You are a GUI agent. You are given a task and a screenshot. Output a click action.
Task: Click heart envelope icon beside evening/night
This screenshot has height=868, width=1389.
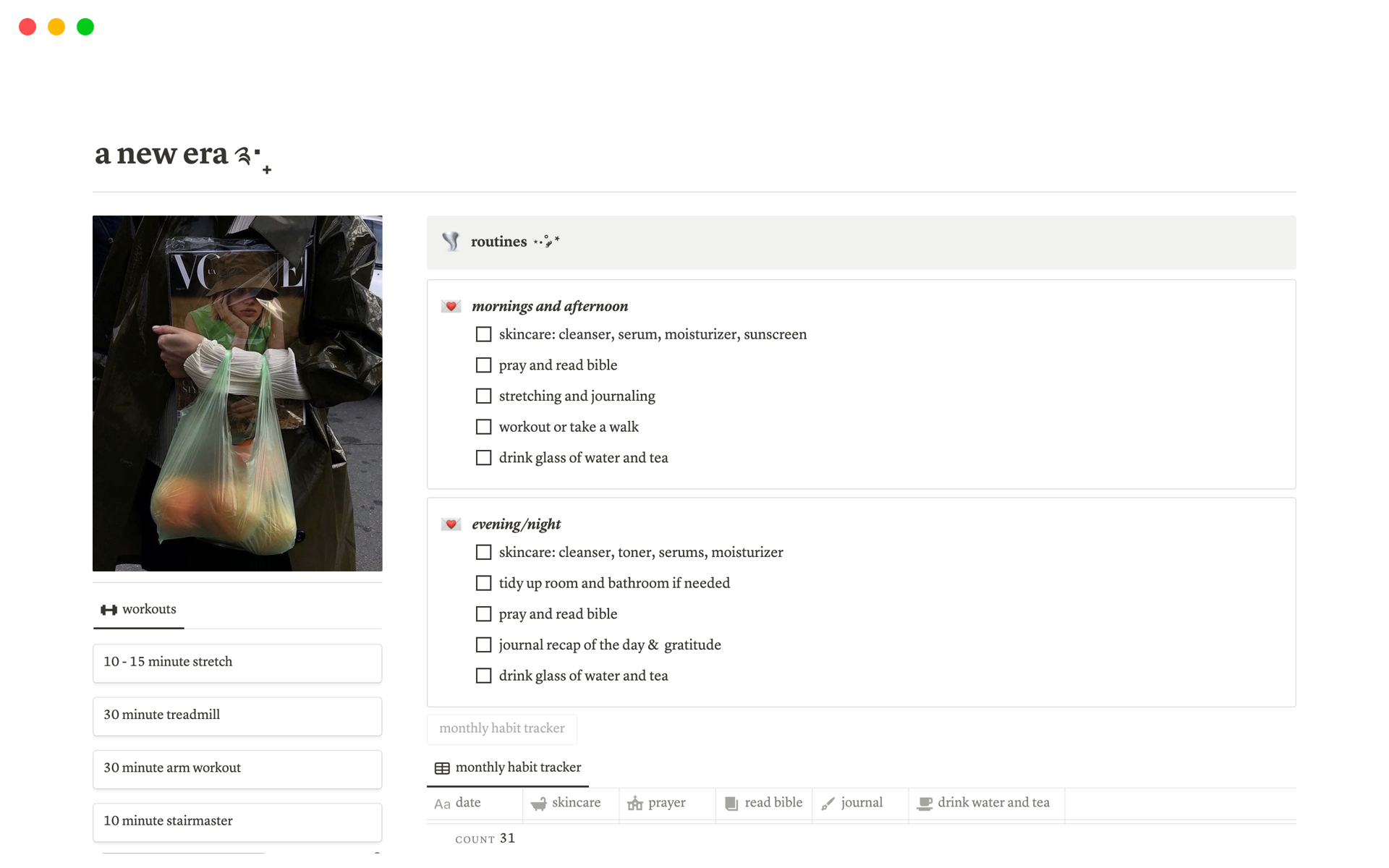coord(451,524)
